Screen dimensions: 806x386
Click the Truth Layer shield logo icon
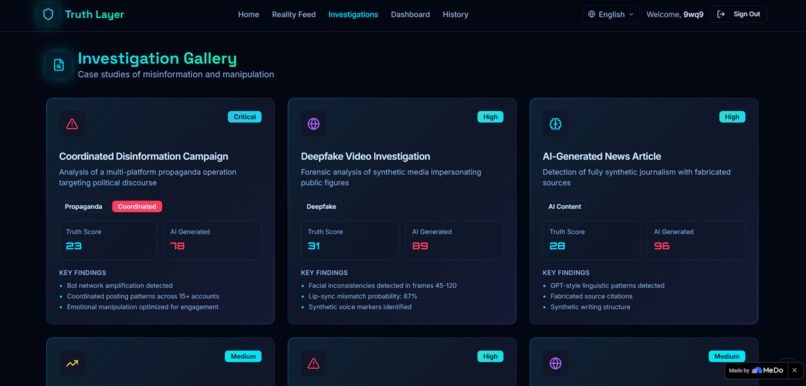48,14
